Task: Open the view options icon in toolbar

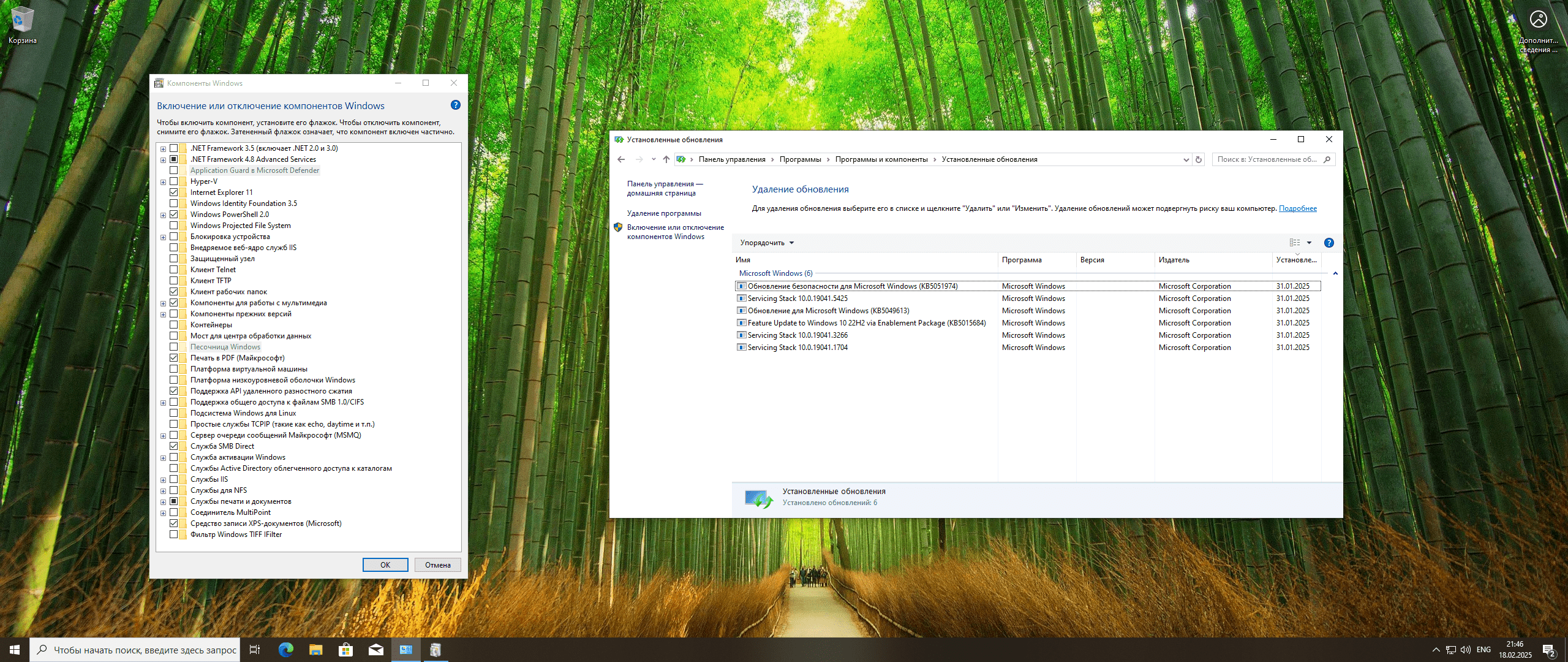Action: pos(1295,243)
